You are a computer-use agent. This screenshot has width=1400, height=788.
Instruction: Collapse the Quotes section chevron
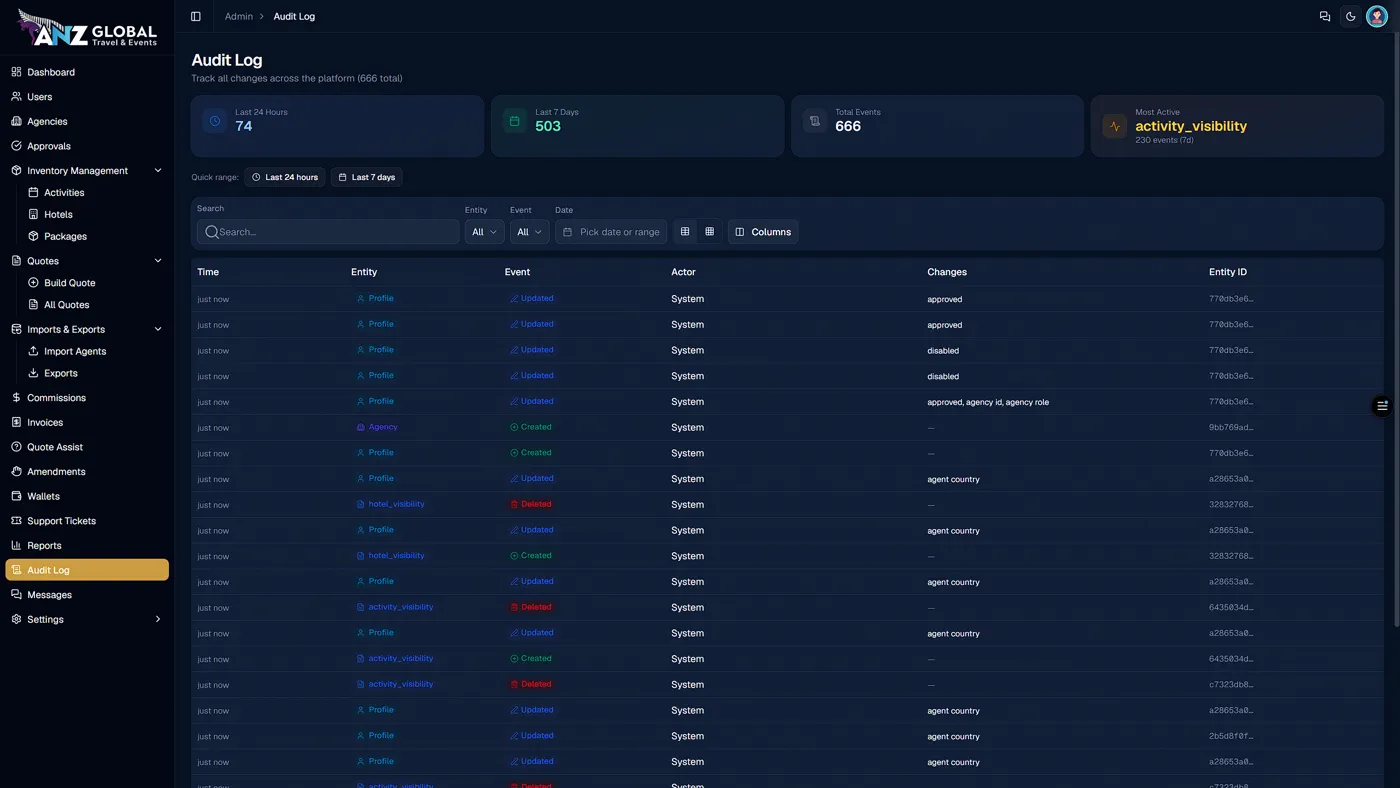tap(158, 261)
